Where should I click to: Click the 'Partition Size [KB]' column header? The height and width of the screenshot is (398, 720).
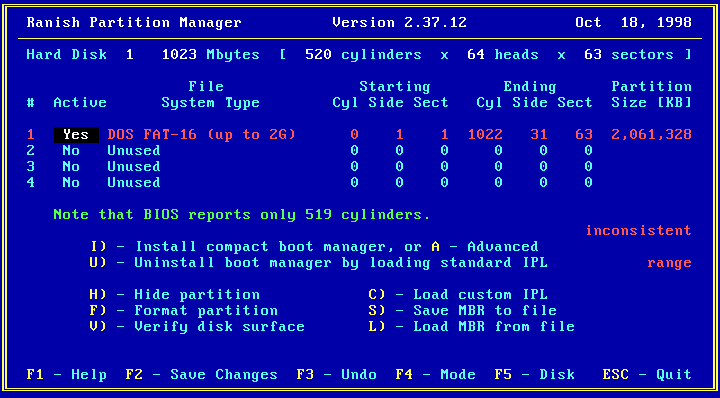point(652,95)
